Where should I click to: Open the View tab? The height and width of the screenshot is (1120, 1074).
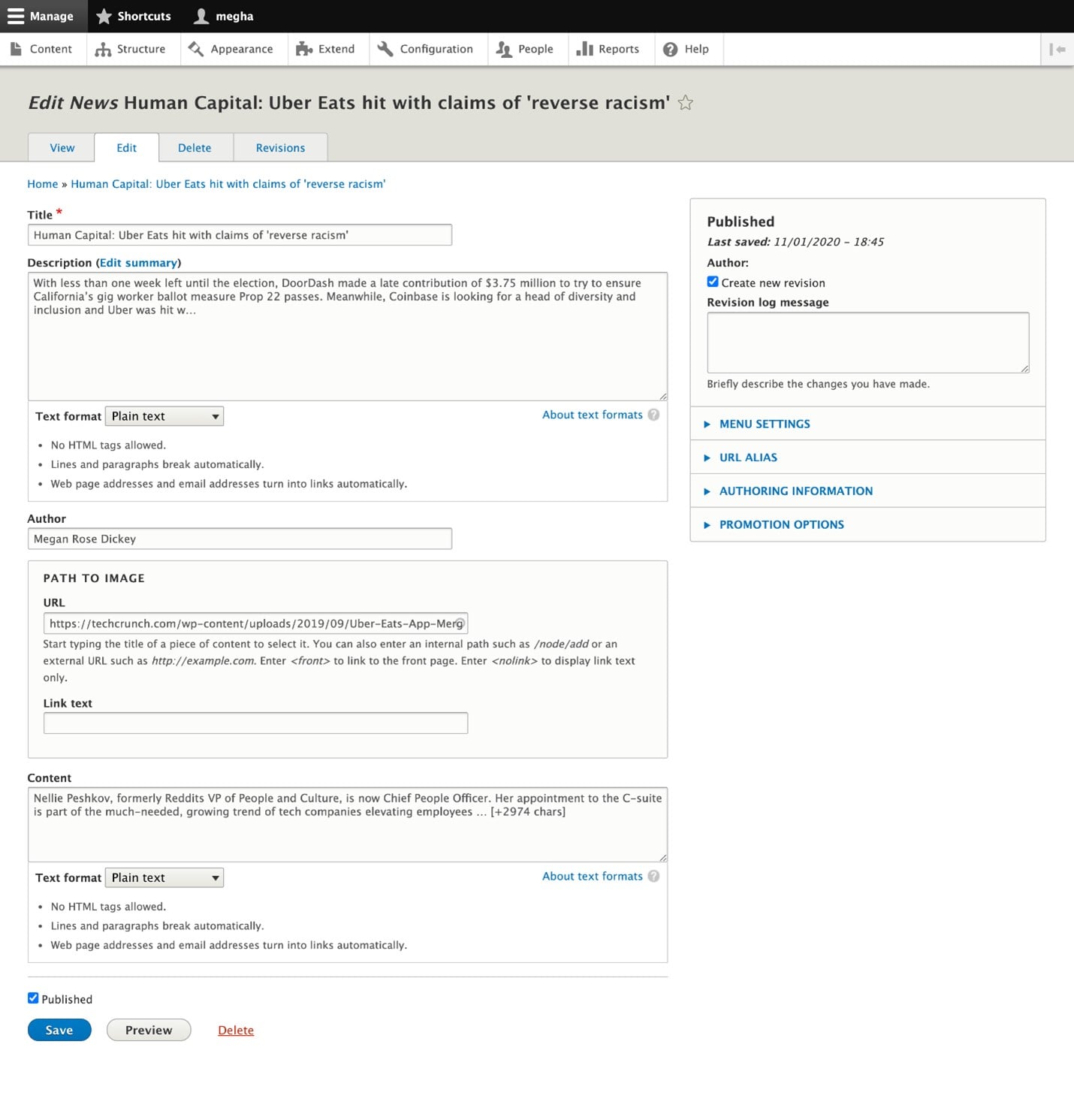click(62, 148)
